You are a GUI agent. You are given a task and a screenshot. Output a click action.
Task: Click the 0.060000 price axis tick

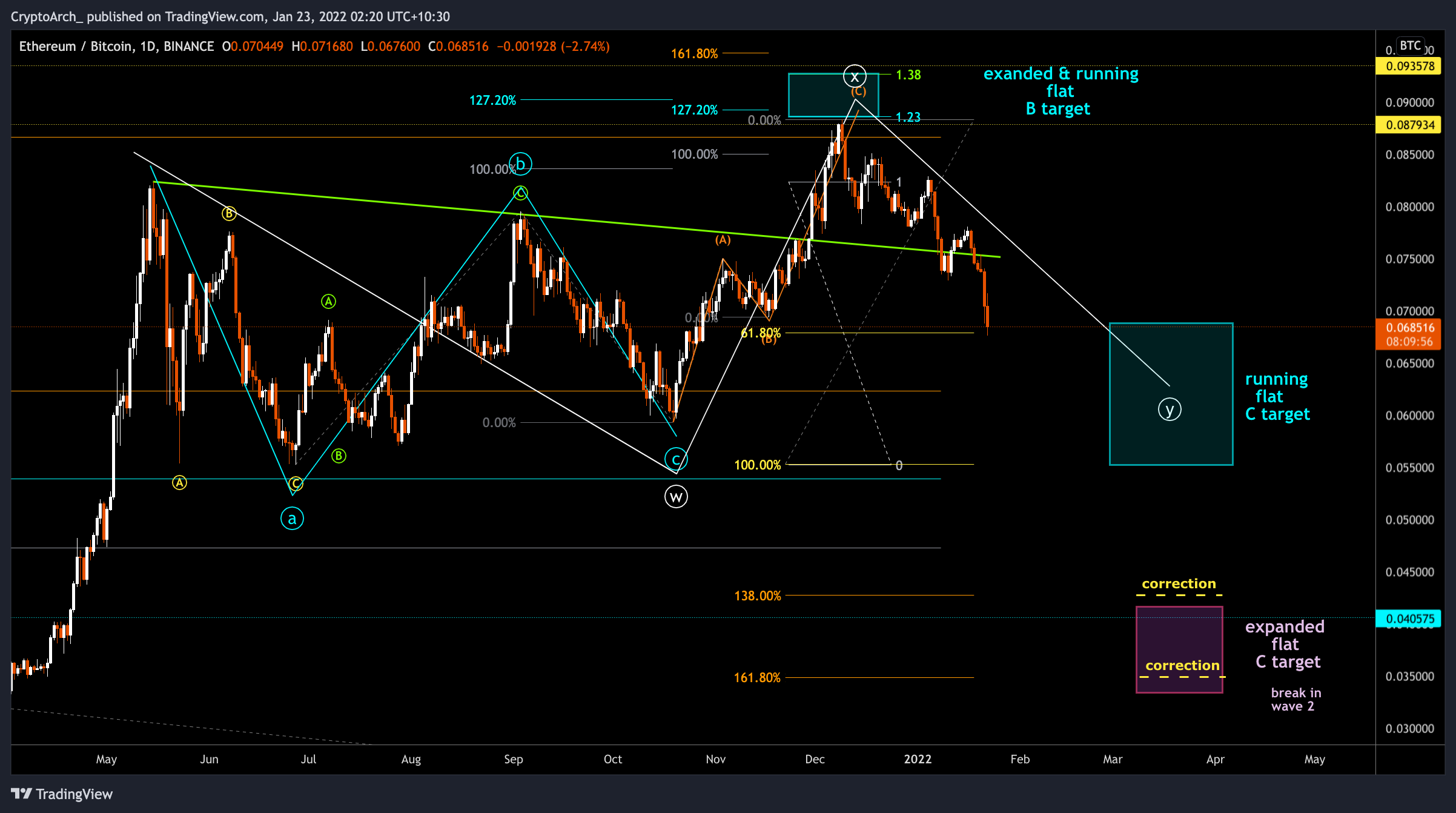click(x=1409, y=415)
